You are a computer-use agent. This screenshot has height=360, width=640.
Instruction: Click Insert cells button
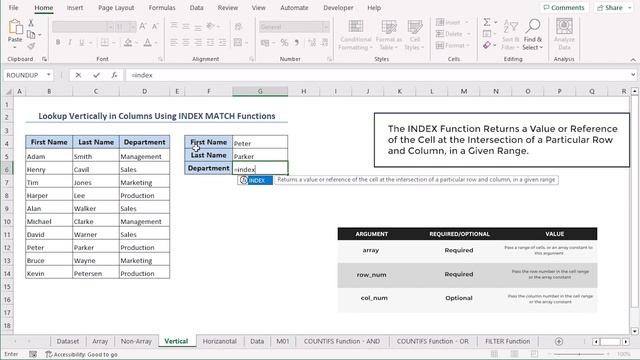tap(452, 22)
